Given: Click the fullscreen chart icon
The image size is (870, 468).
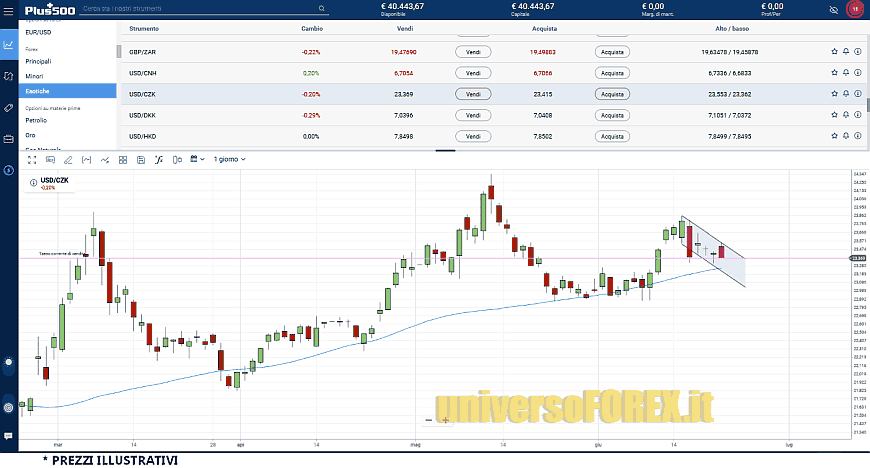Looking at the screenshot, I should pos(31,159).
